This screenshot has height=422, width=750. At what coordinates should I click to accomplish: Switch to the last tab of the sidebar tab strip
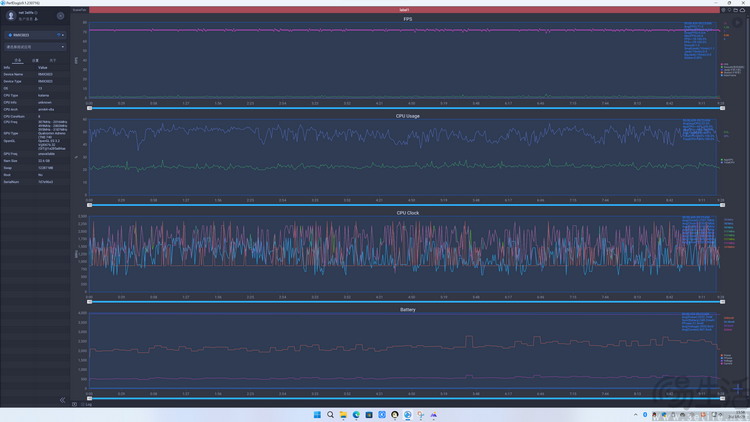pos(53,60)
